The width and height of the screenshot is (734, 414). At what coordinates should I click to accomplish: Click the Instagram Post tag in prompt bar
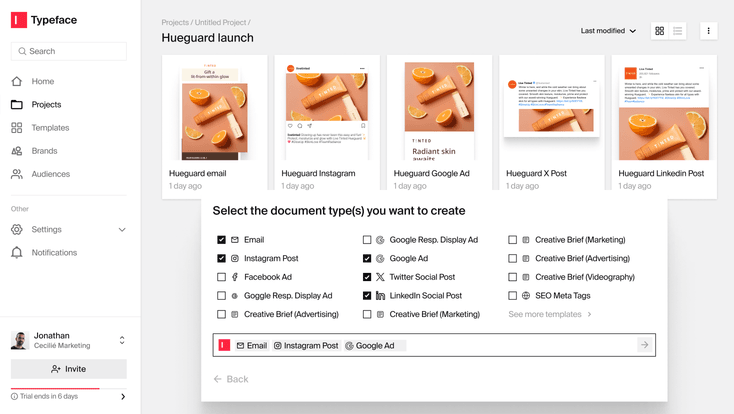click(306, 346)
